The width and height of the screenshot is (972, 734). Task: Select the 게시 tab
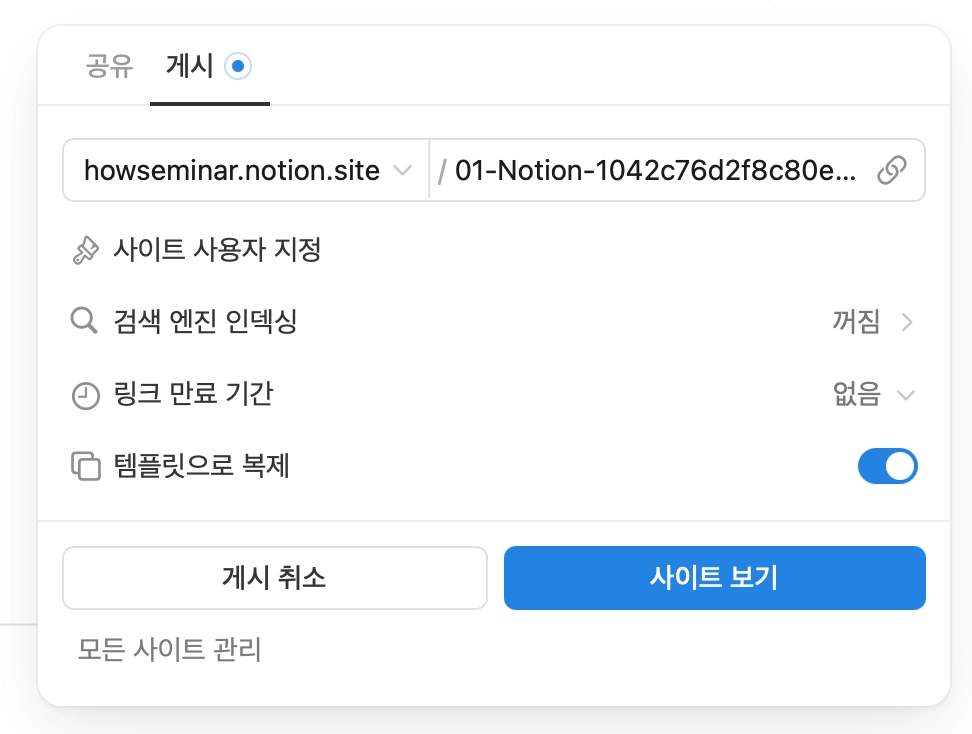pyautogui.click(x=190, y=67)
